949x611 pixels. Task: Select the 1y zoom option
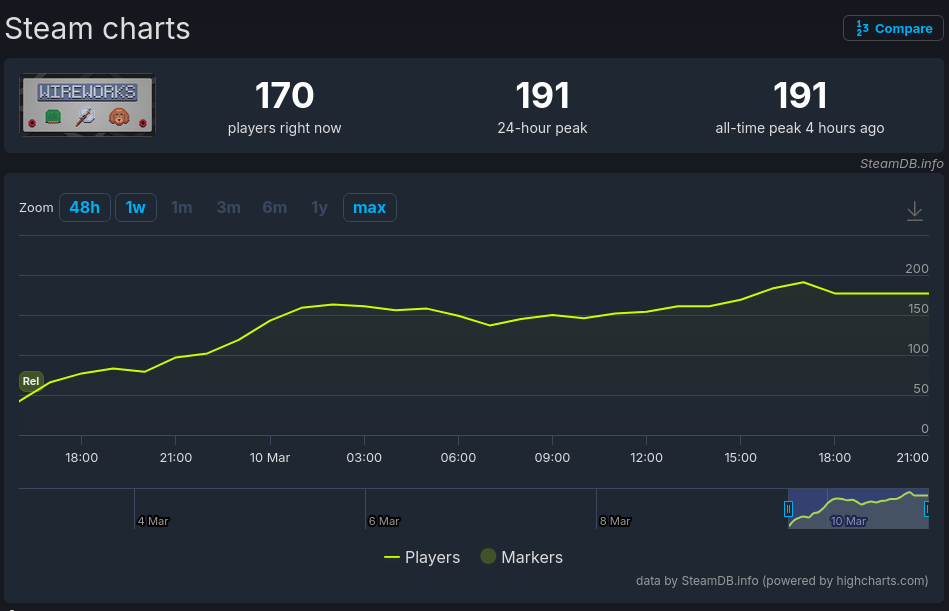[x=319, y=207]
